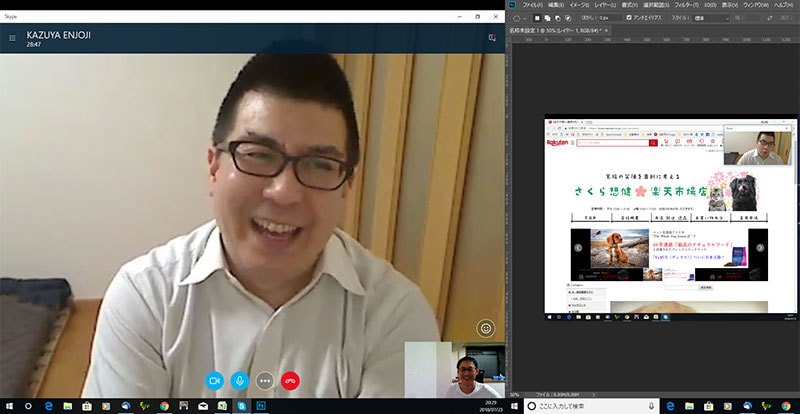This screenshot has height=414, width=800.
Task: End the Skype call
Action: click(290, 381)
